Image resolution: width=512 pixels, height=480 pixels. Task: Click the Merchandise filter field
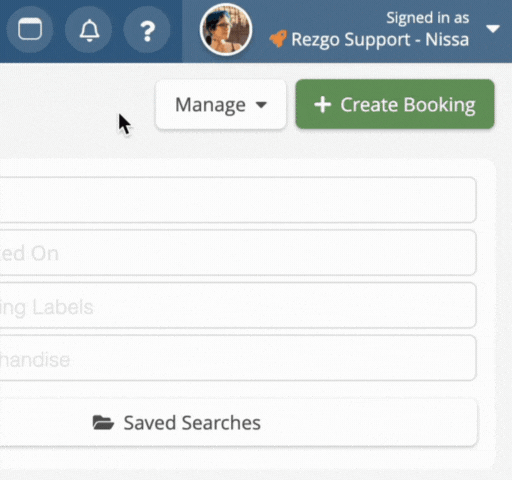(x=238, y=358)
